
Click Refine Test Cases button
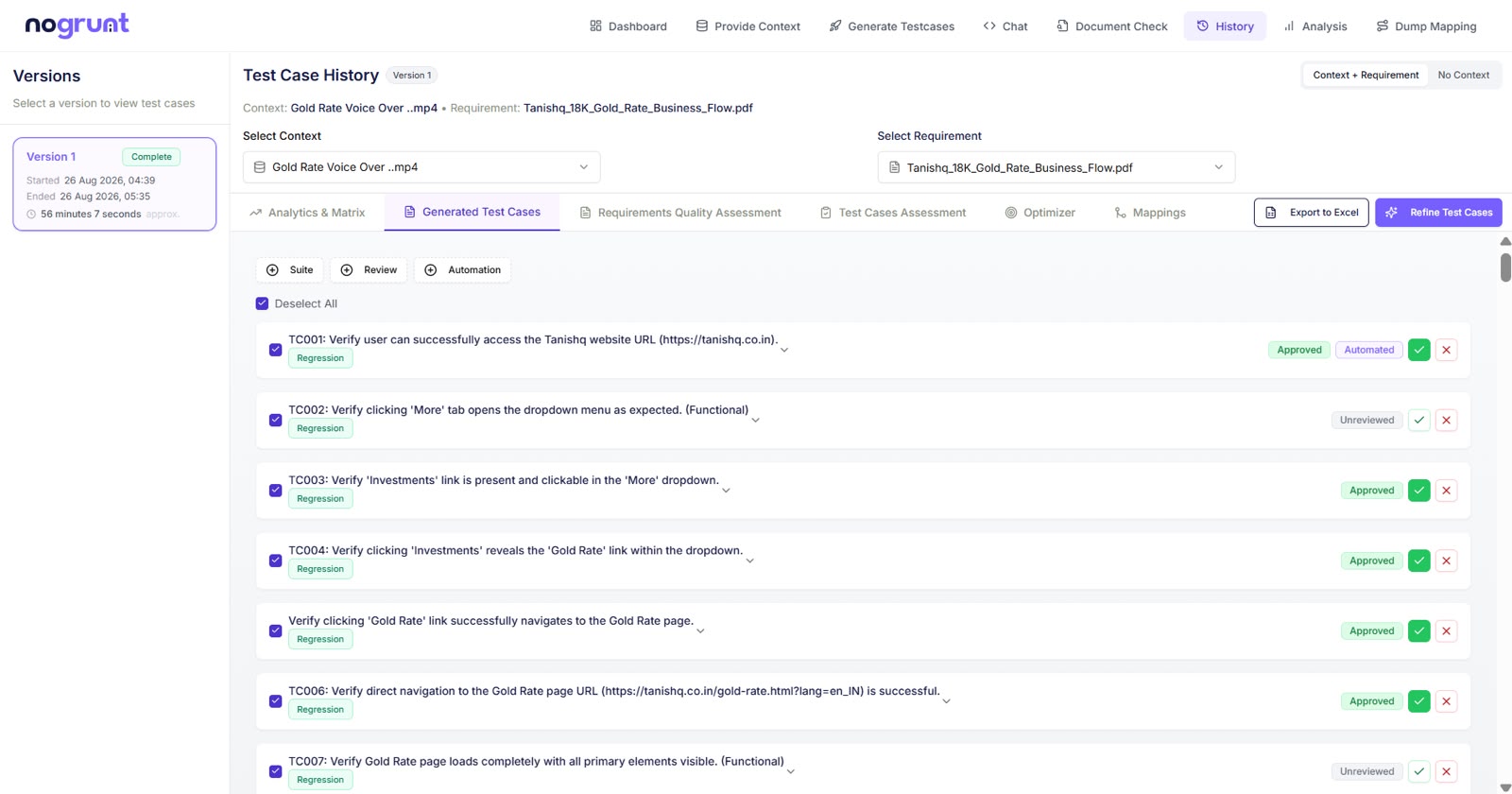(1438, 213)
